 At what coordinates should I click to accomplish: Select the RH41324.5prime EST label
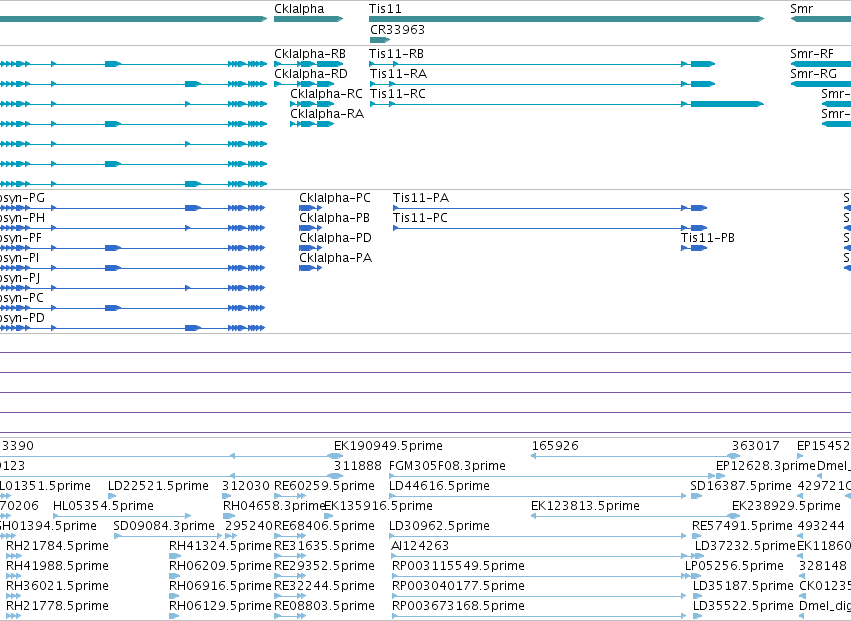(220, 546)
